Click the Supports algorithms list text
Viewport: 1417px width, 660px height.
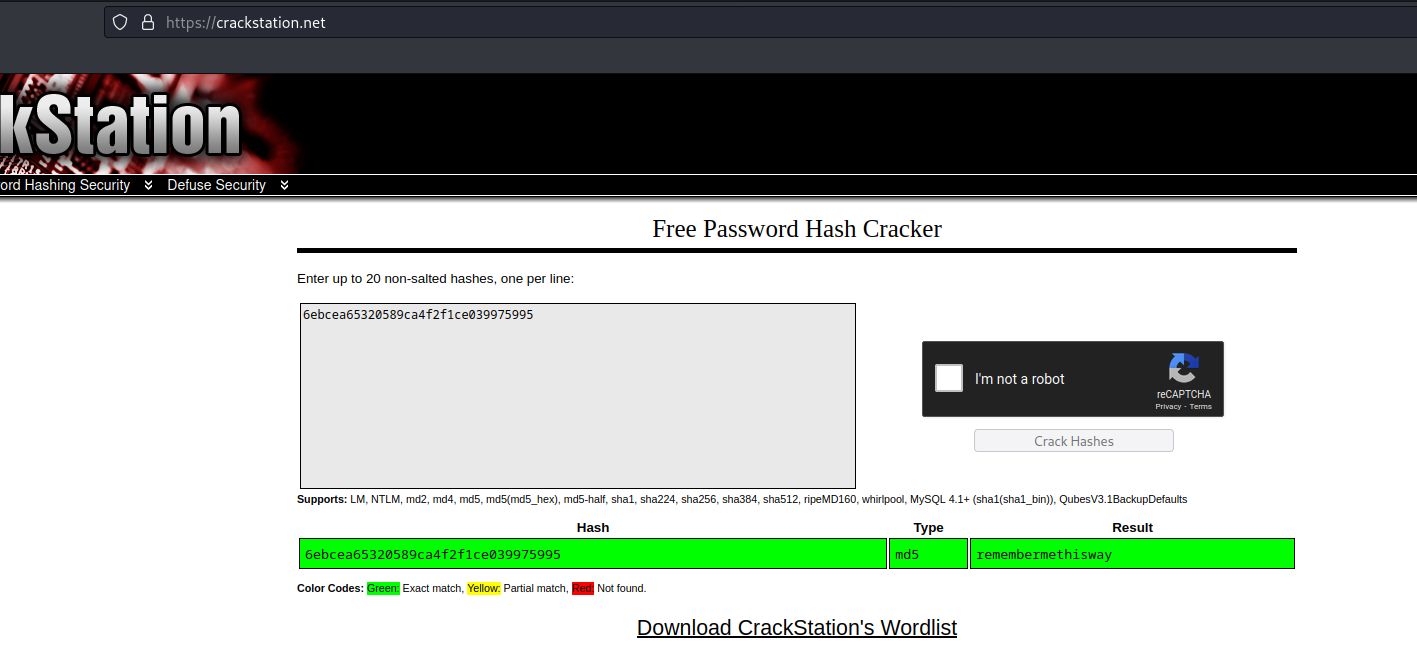pyautogui.click(x=742, y=499)
